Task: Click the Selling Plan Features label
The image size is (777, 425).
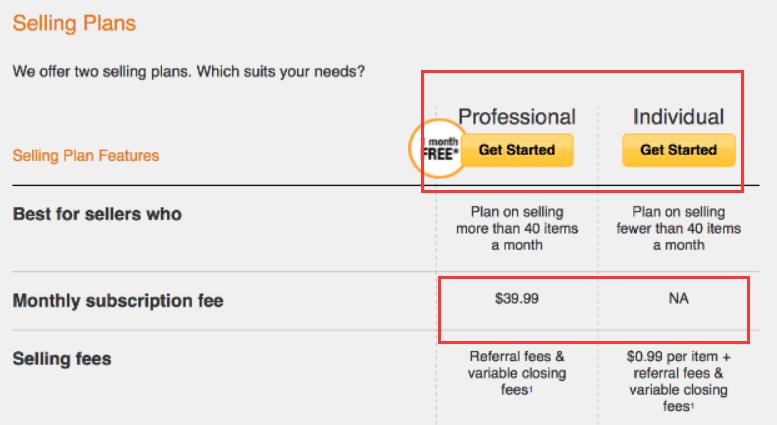Action: click(85, 156)
